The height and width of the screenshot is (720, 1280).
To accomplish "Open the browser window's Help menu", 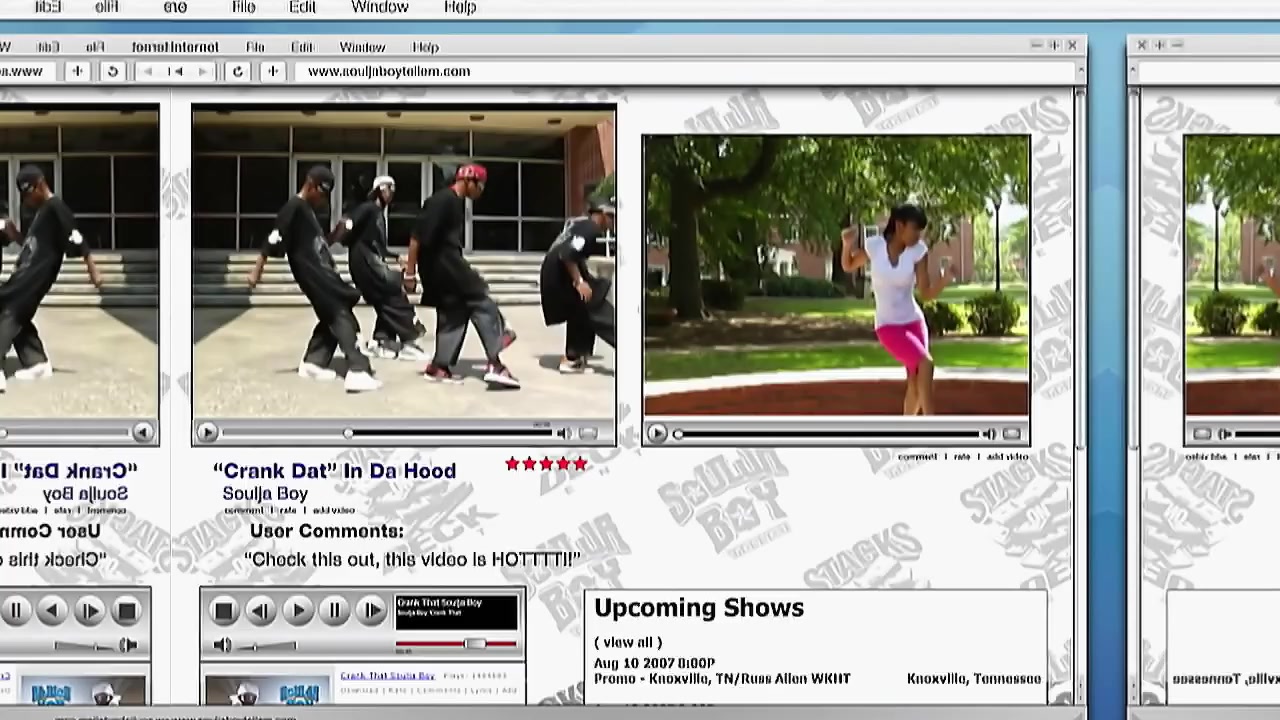I will (426, 47).
